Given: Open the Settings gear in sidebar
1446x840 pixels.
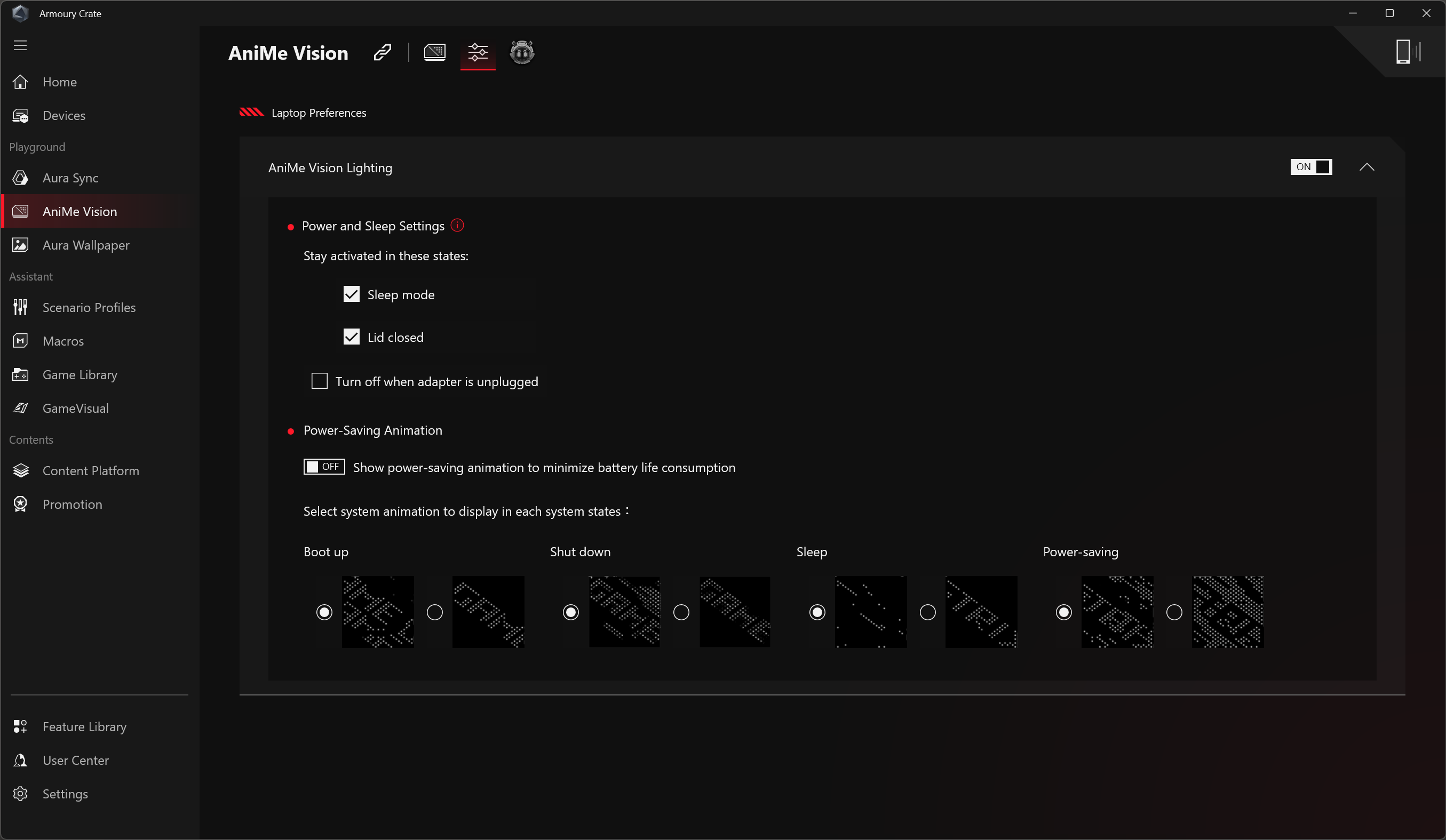Looking at the screenshot, I should [x=64, y=794].
